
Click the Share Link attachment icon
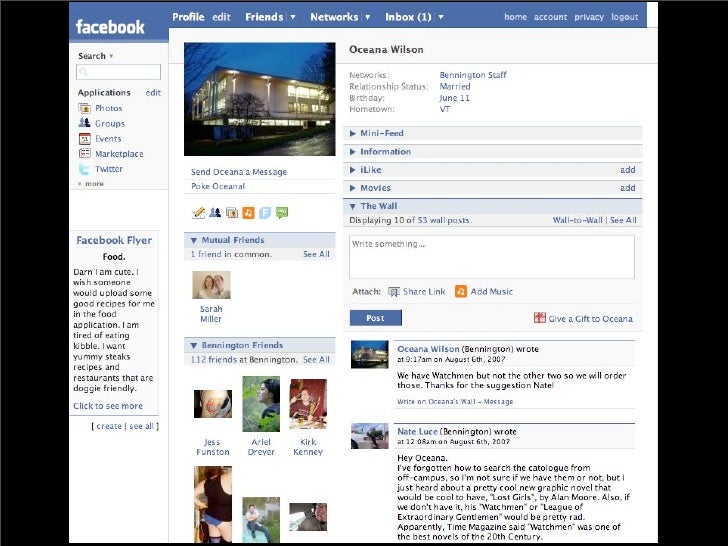tap(394, 292)
